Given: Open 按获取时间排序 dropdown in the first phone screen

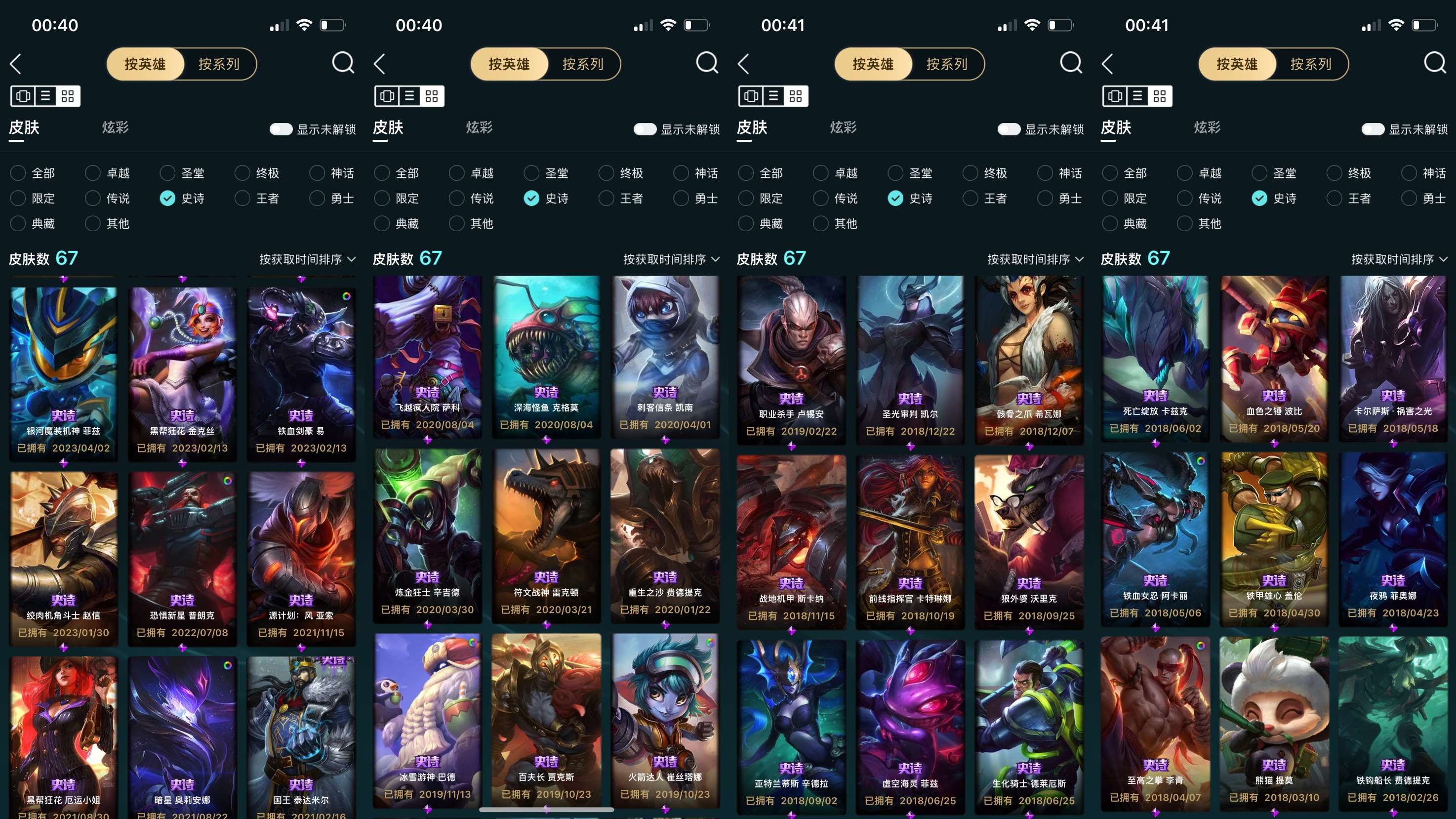Looking at the screenshot, I should pos(308,259).
